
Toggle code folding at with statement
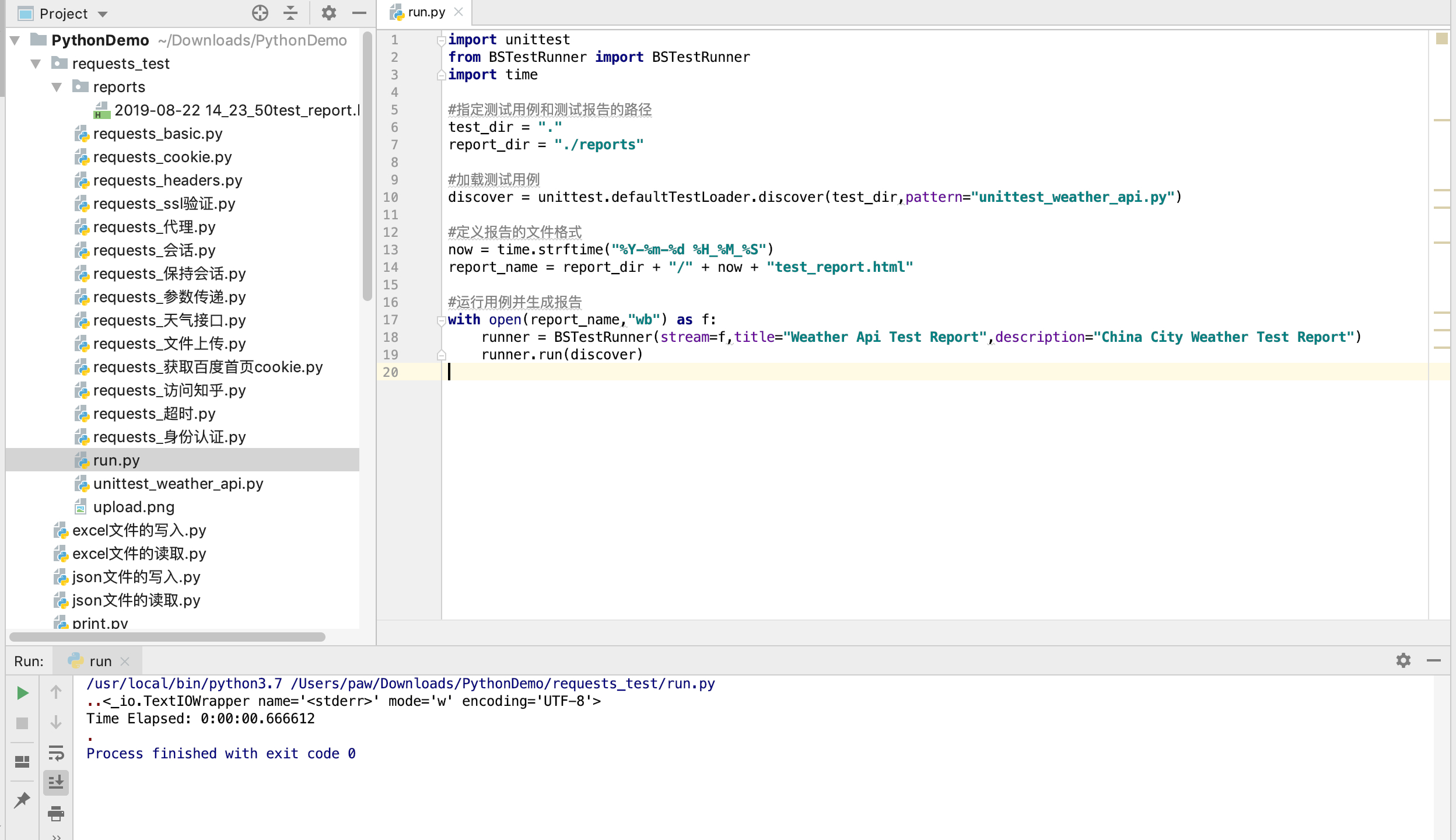click(x=442, y=320)
